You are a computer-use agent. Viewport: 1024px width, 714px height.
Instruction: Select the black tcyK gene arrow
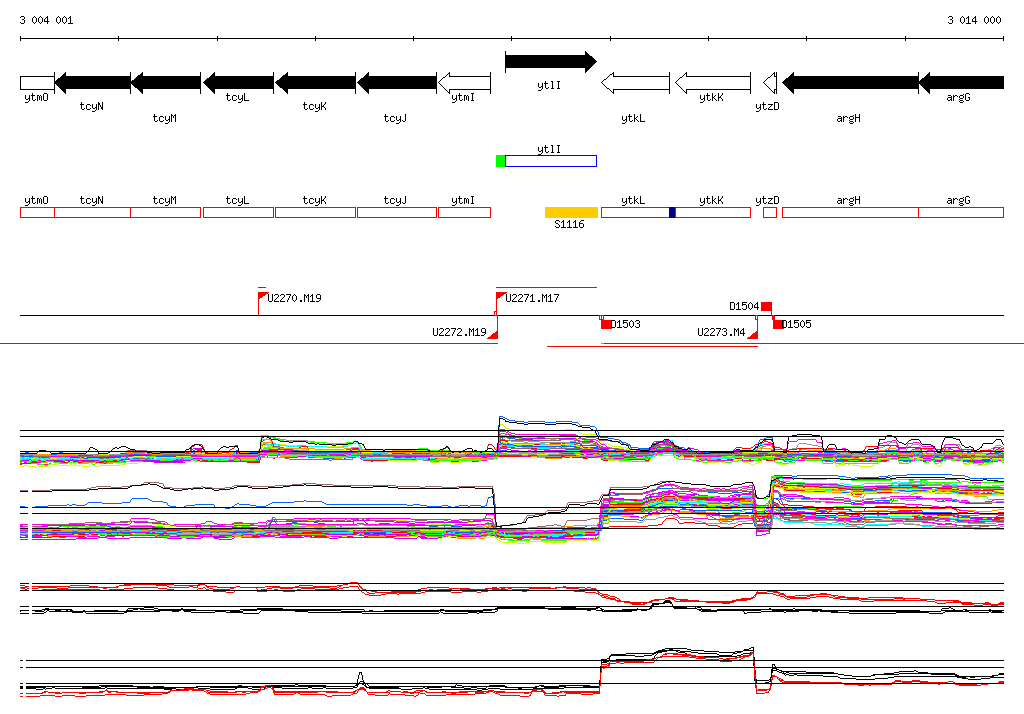click(x=315, y=82)
